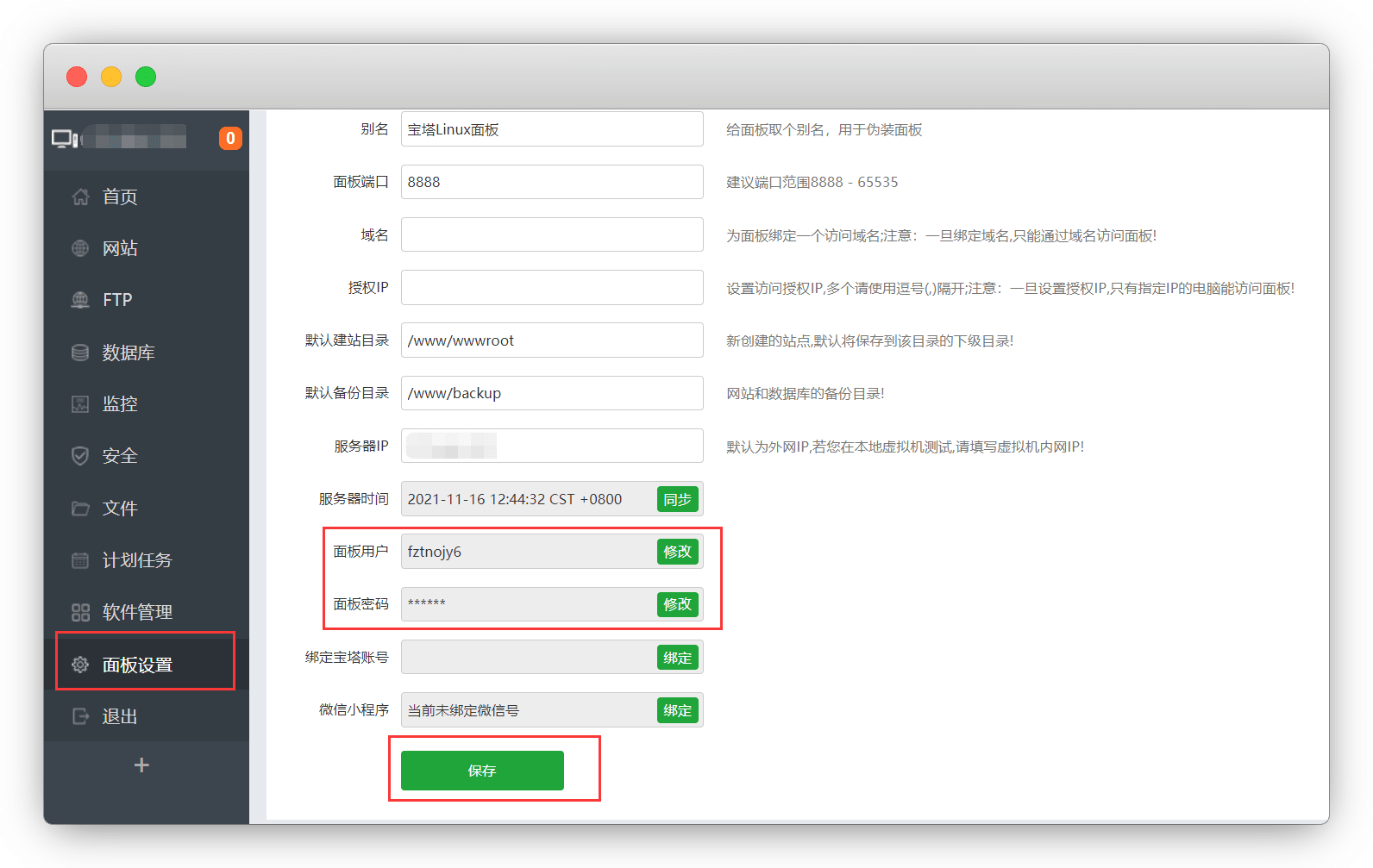
Task: Click 绑定 for 绑定宝塔账号
Action: click(x=677, y=658)
